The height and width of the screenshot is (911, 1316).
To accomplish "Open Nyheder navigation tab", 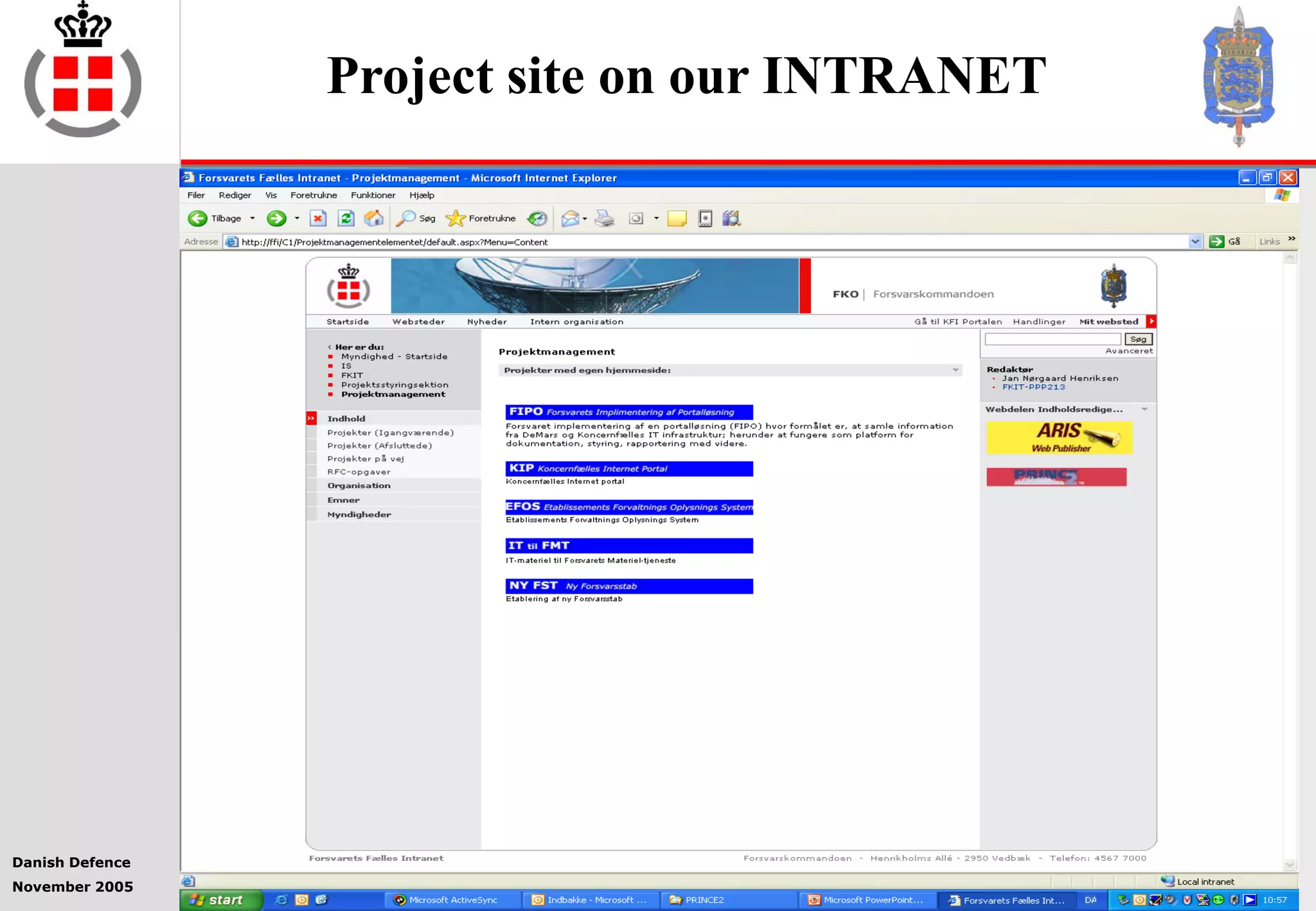I will coord(487,322).
